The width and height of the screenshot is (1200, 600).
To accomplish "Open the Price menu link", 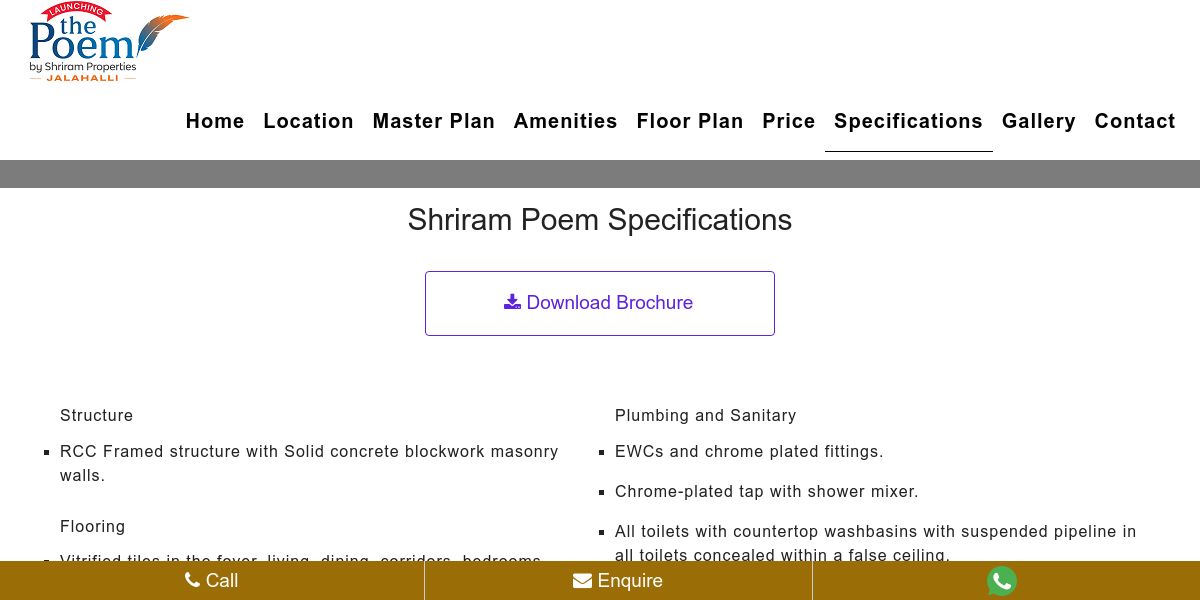I will (x=788, y=121).
